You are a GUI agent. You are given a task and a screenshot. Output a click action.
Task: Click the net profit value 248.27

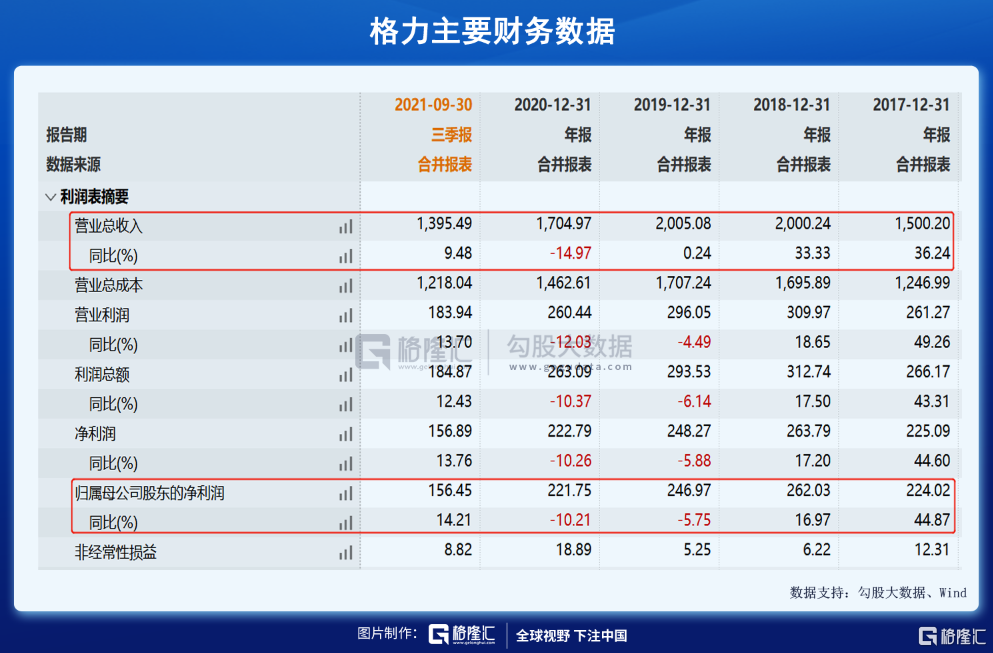(x=689, y=431)
